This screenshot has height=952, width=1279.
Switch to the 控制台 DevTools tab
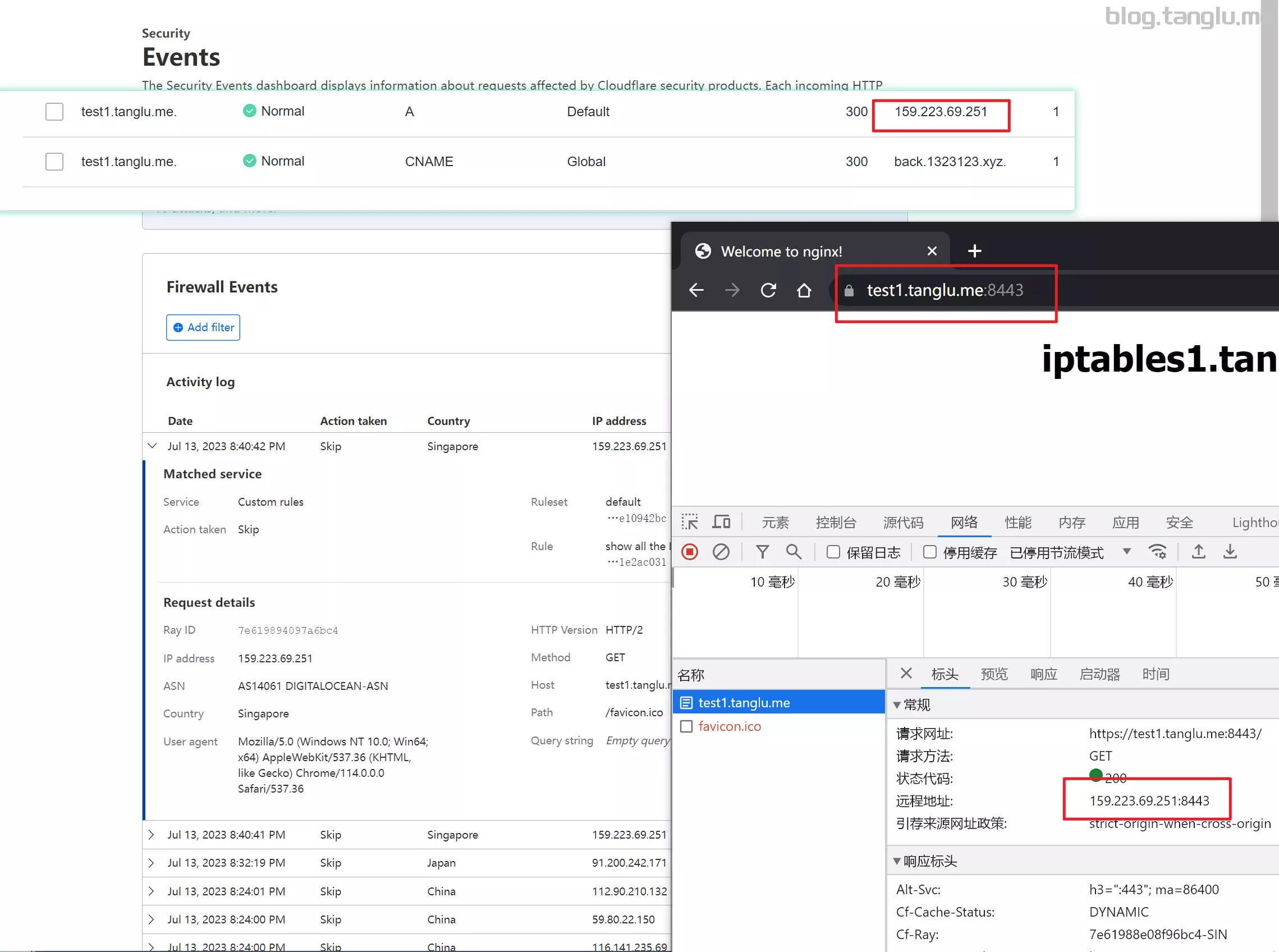(x=836, y=522)
